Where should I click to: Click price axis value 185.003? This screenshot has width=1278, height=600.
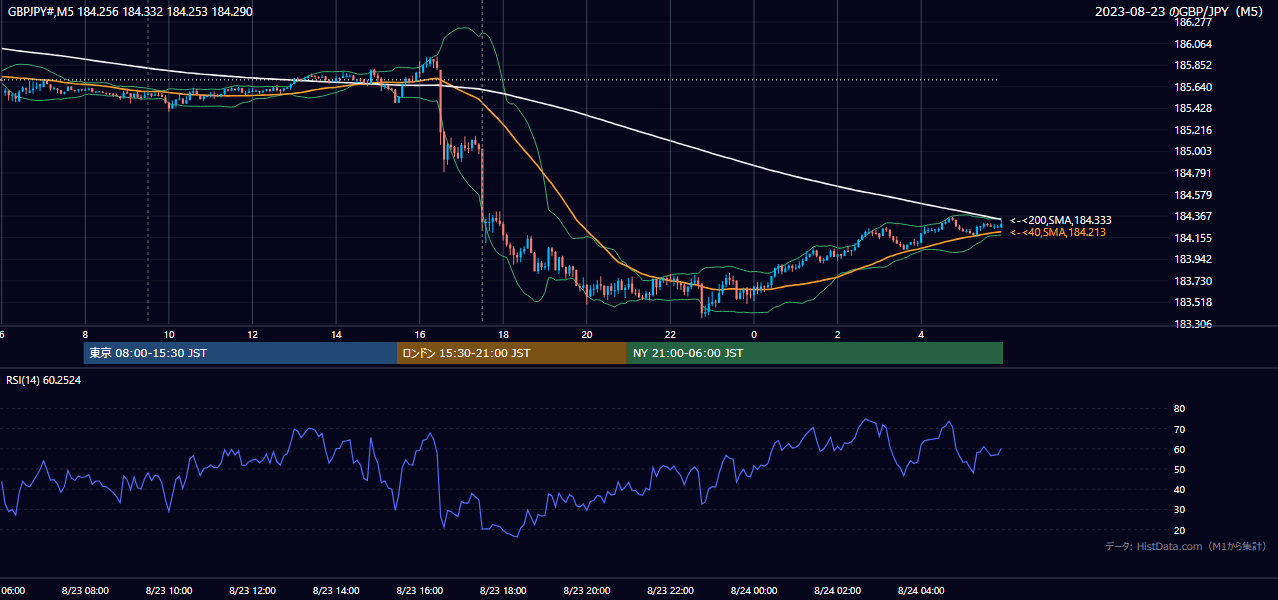pyautogui.click(x=1192, y=151)
